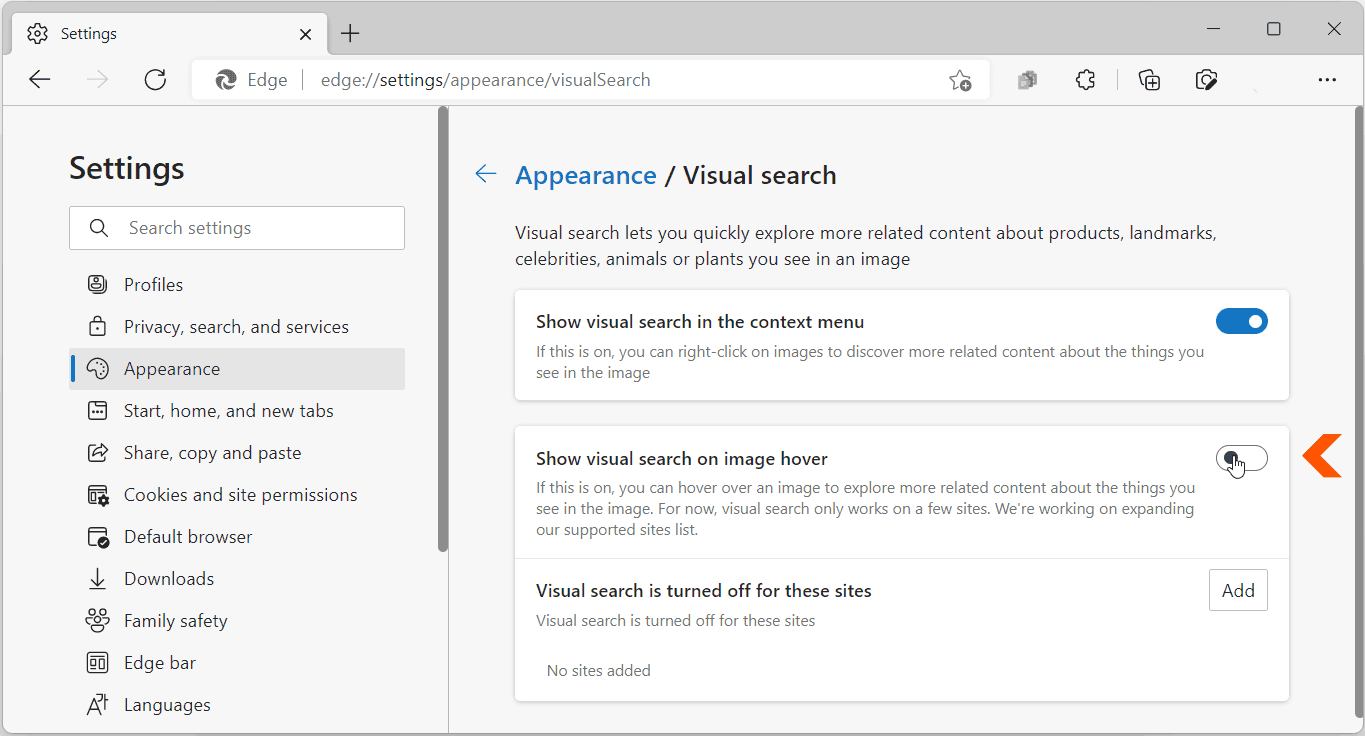Go back with the browser back arrow
Viewport: 1365px width, 736px height.
(x=40, y=80)
